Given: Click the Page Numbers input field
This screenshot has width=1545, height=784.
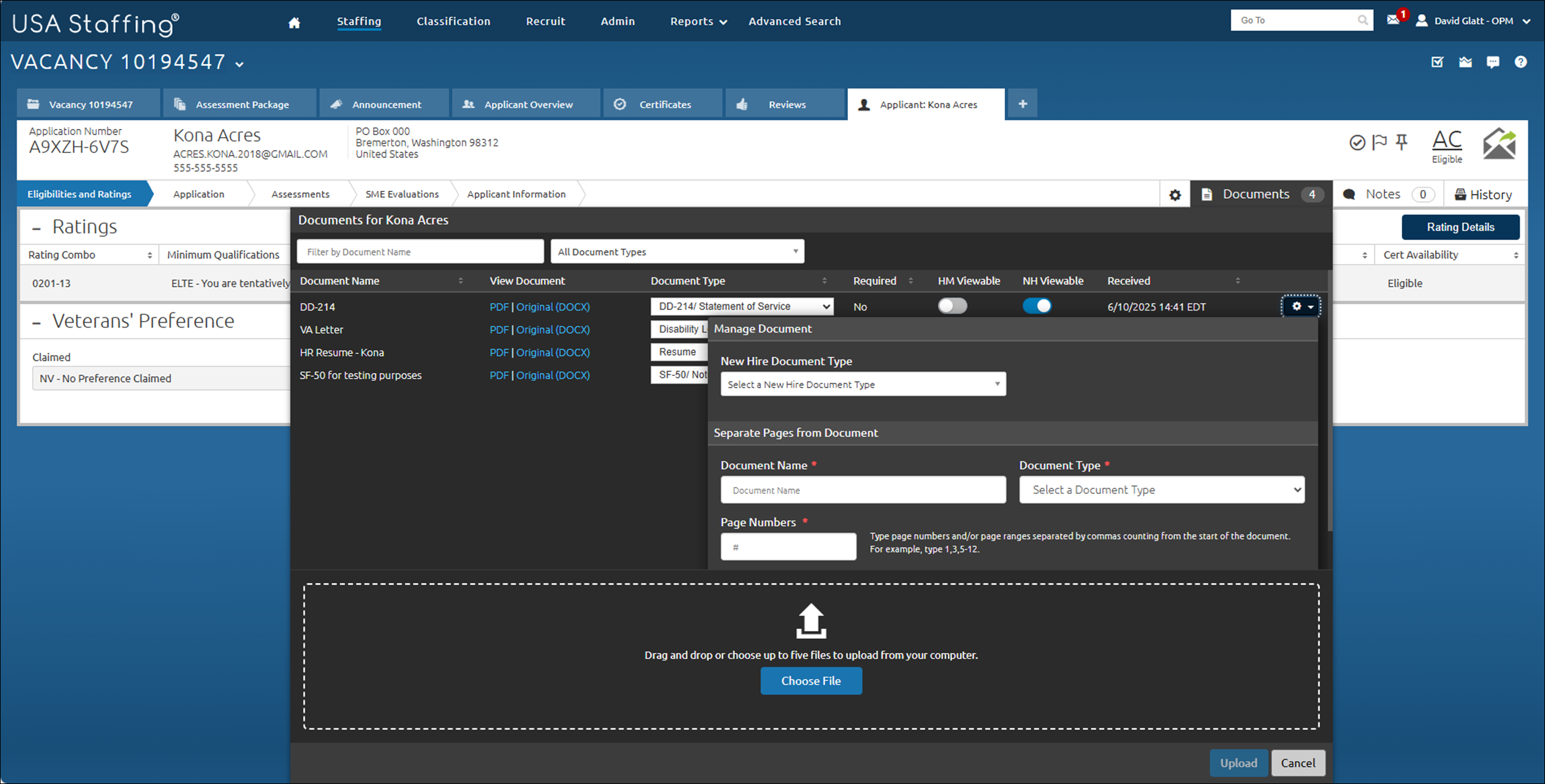Looking at the screenshot, I should click(788, 547).
